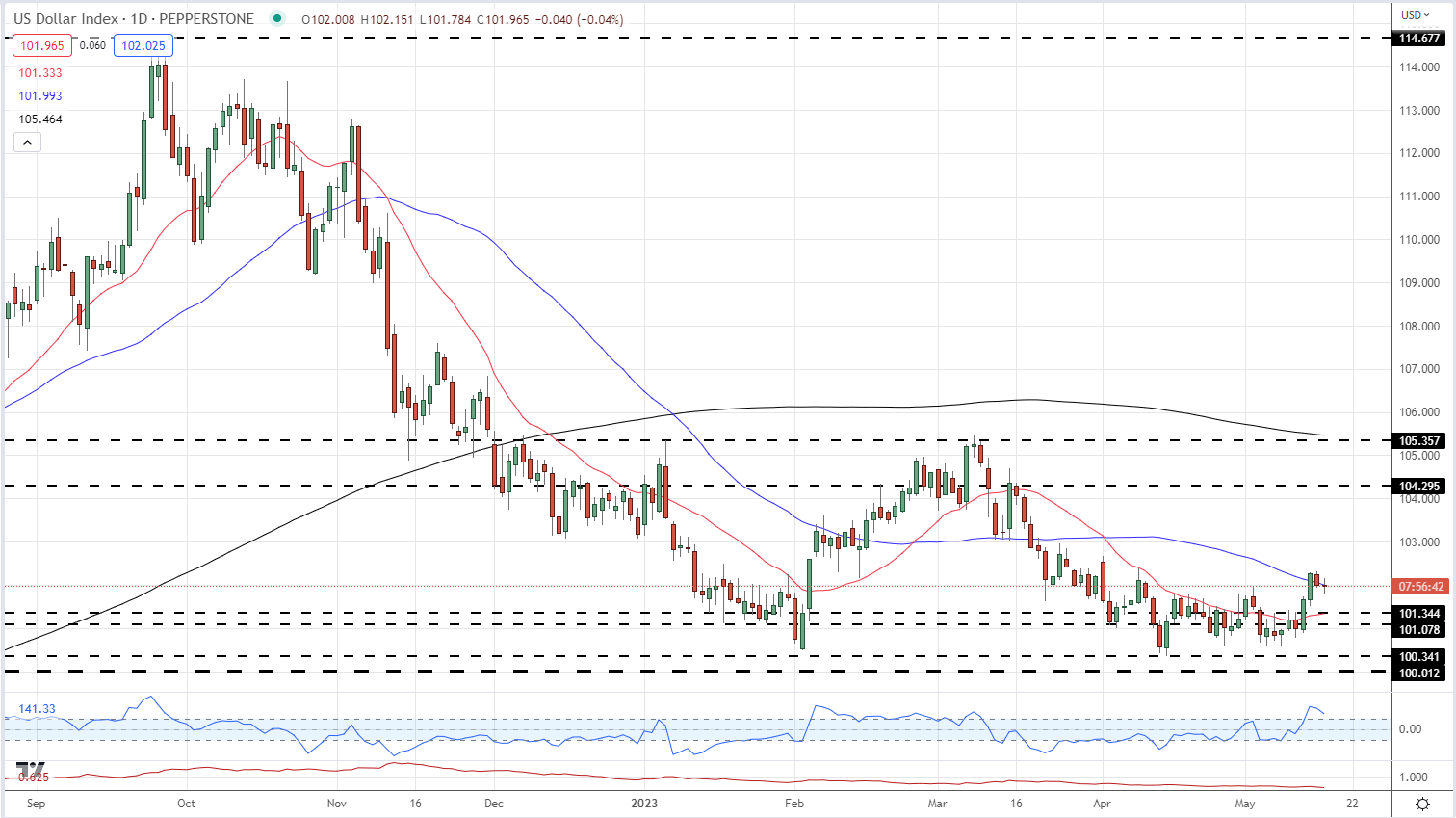Select the 100.012 horizontal line price label
The height and width of the screenshot is (818, 1456).
[x=1419, y=673]
